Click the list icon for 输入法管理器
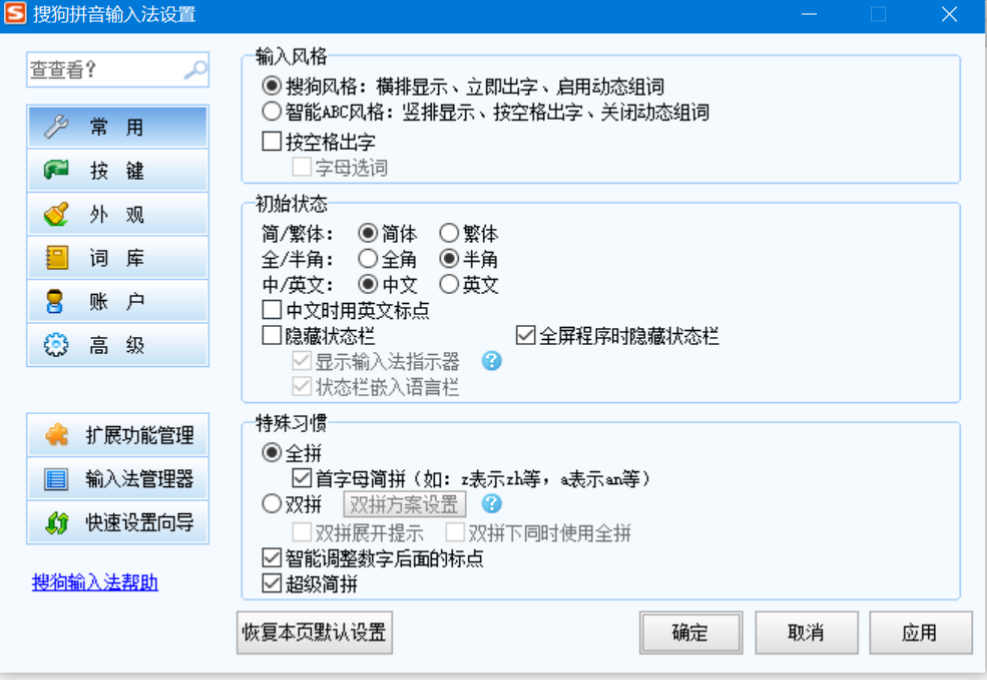This screenshot has height=680, width=987. point(56,479)
